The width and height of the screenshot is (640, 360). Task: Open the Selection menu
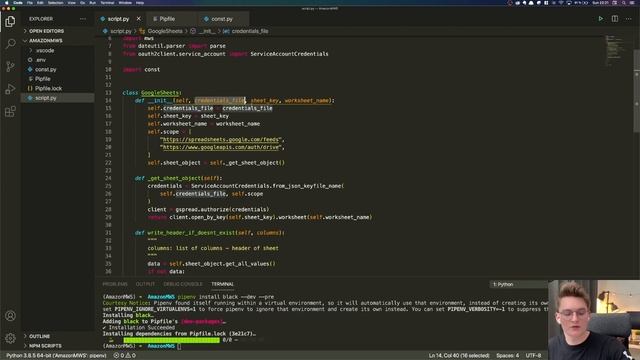56,2
